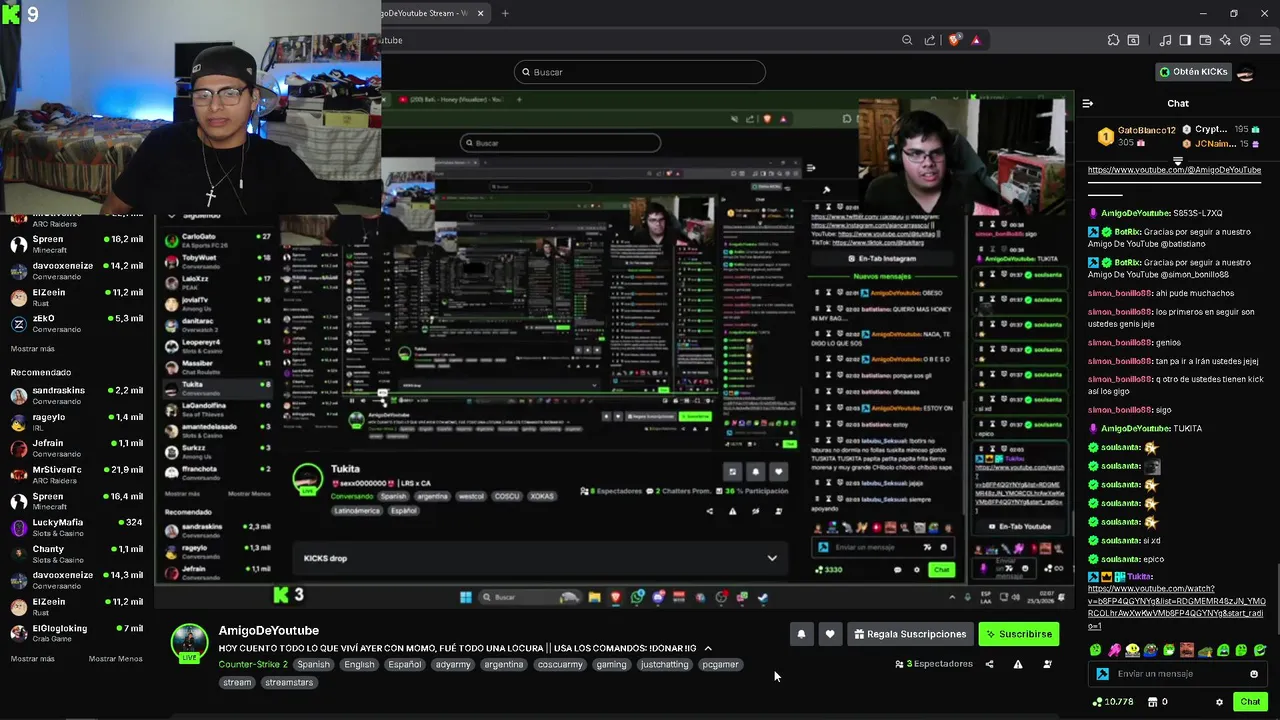Open Brave Shields lion icon
Image resolution: width=1280 pixels, height=720 pixels.
[x=954, y=40]
